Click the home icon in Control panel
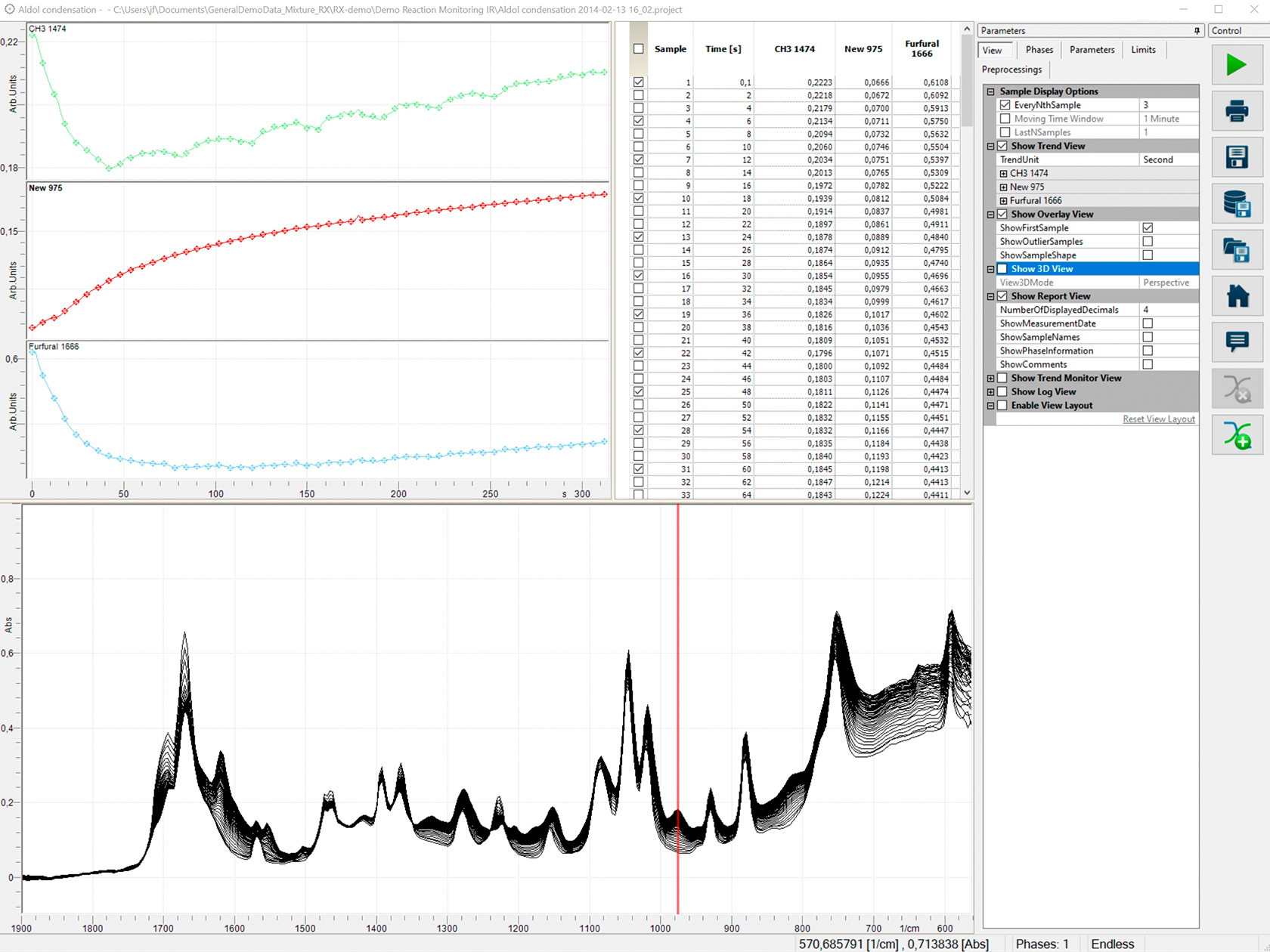This screenshot has height=952, width=1270. [1237, 296]
